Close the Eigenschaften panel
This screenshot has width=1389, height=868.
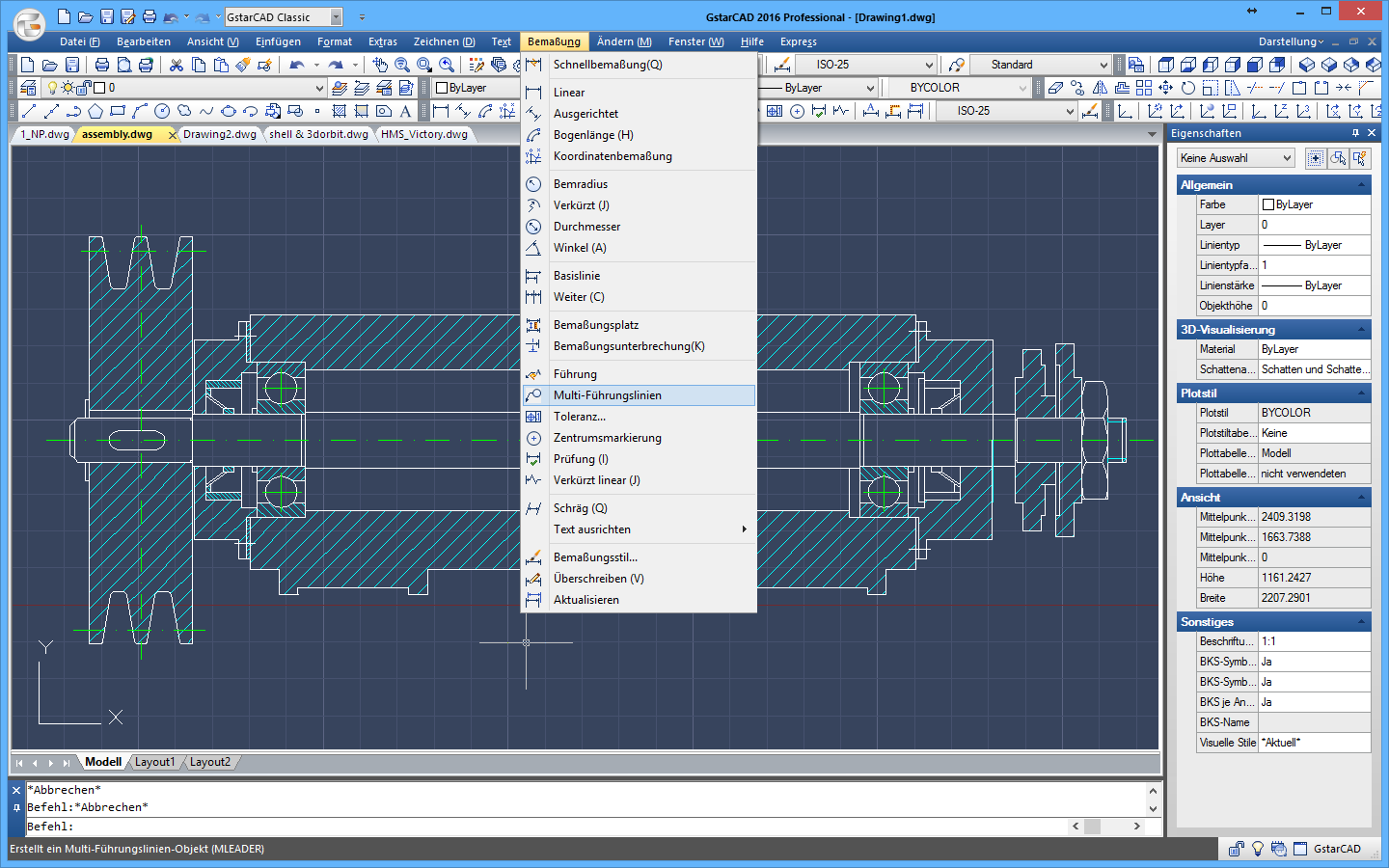click(1371, 133)
